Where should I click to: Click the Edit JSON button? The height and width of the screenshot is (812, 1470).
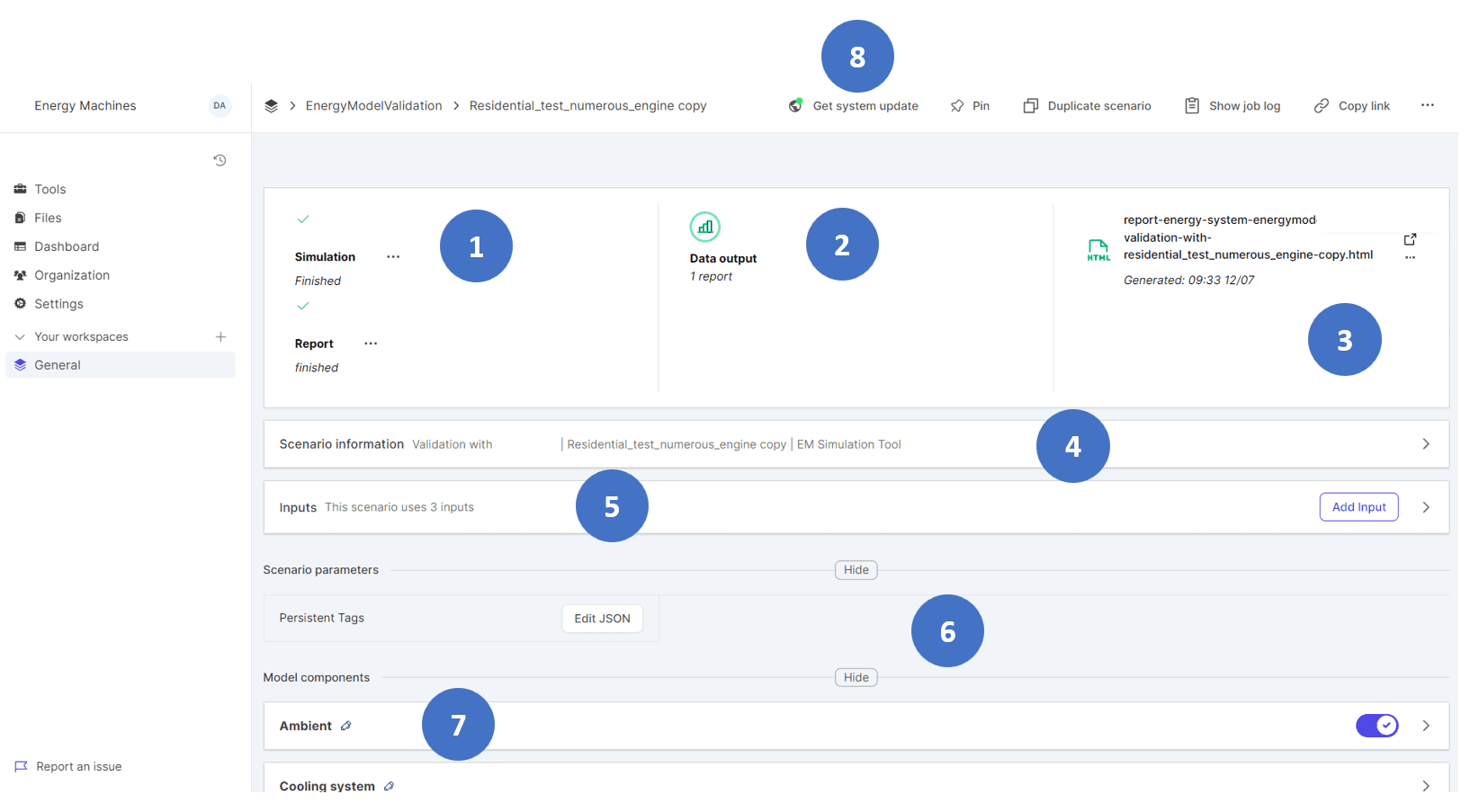602,619
